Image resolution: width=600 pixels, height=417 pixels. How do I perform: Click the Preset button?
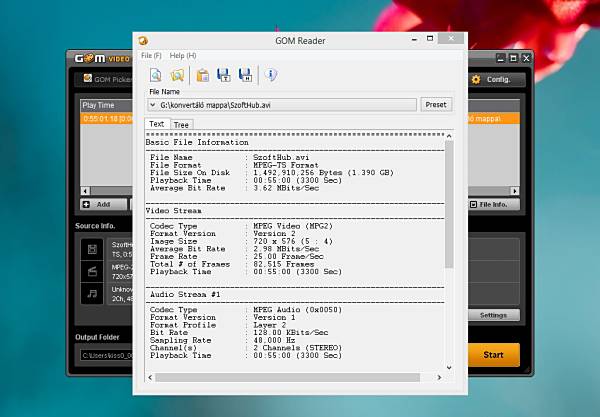point(436,105)
